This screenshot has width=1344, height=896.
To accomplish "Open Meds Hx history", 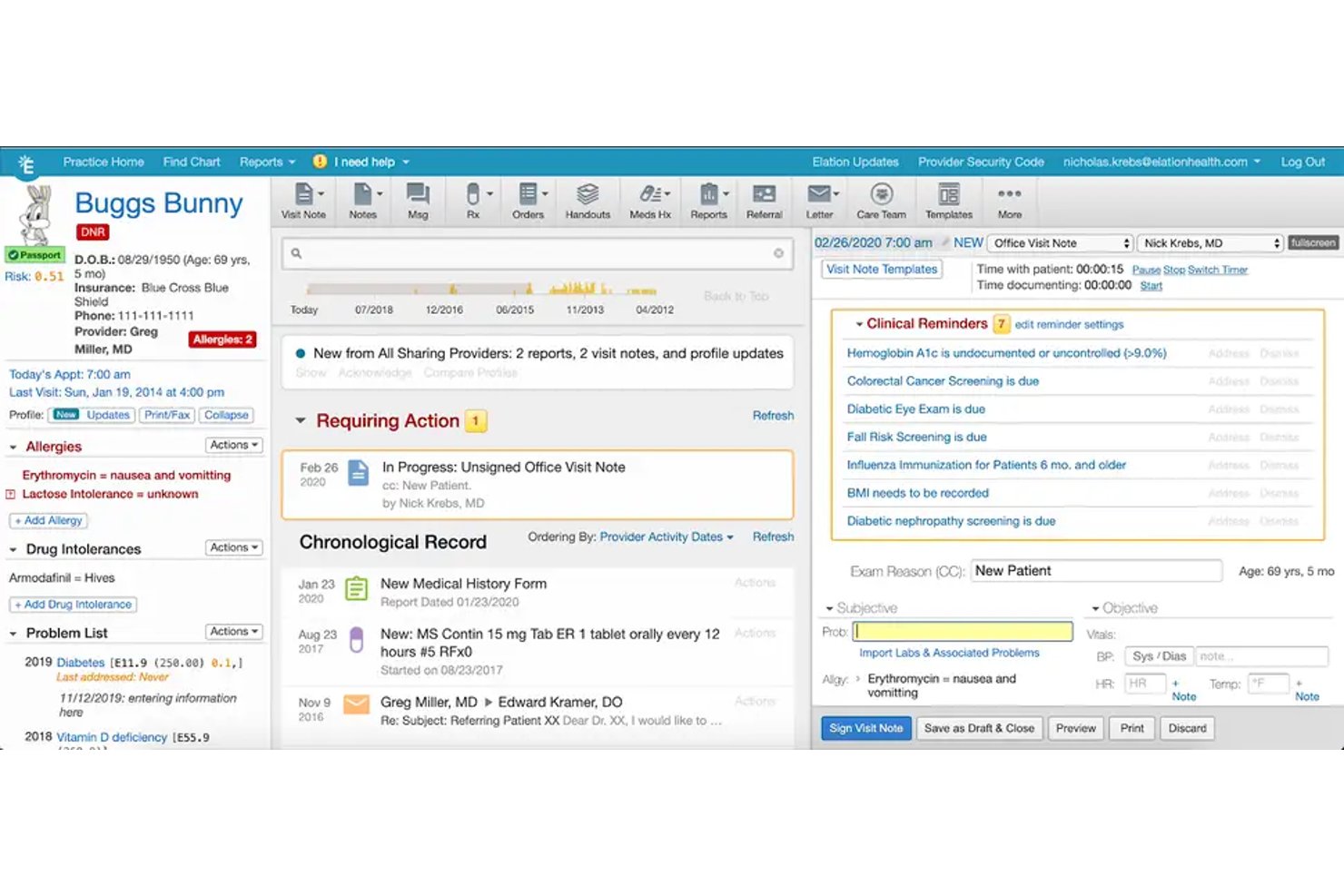I will point(650,202).
